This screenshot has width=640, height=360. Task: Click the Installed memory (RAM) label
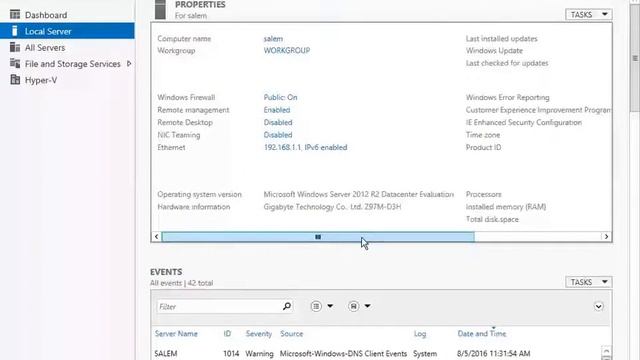click(x=506, y=207)
